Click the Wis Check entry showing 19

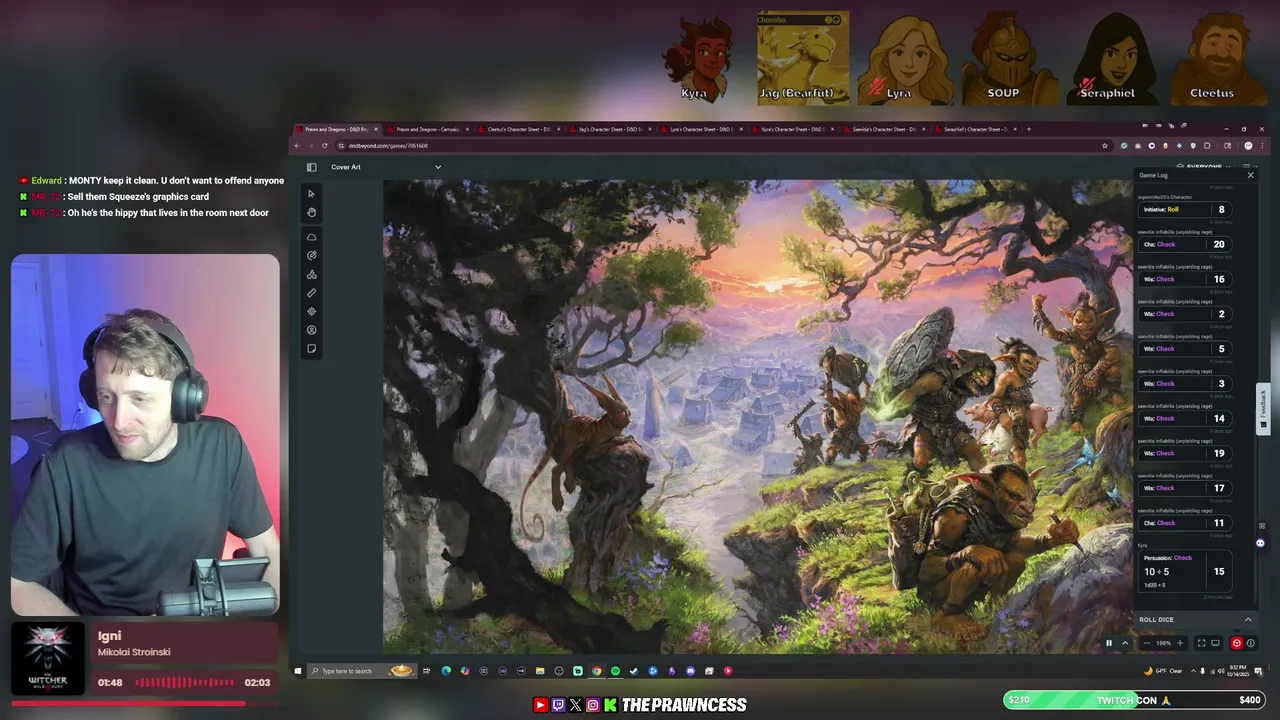pyautogui.click(x=1184, y=453)
